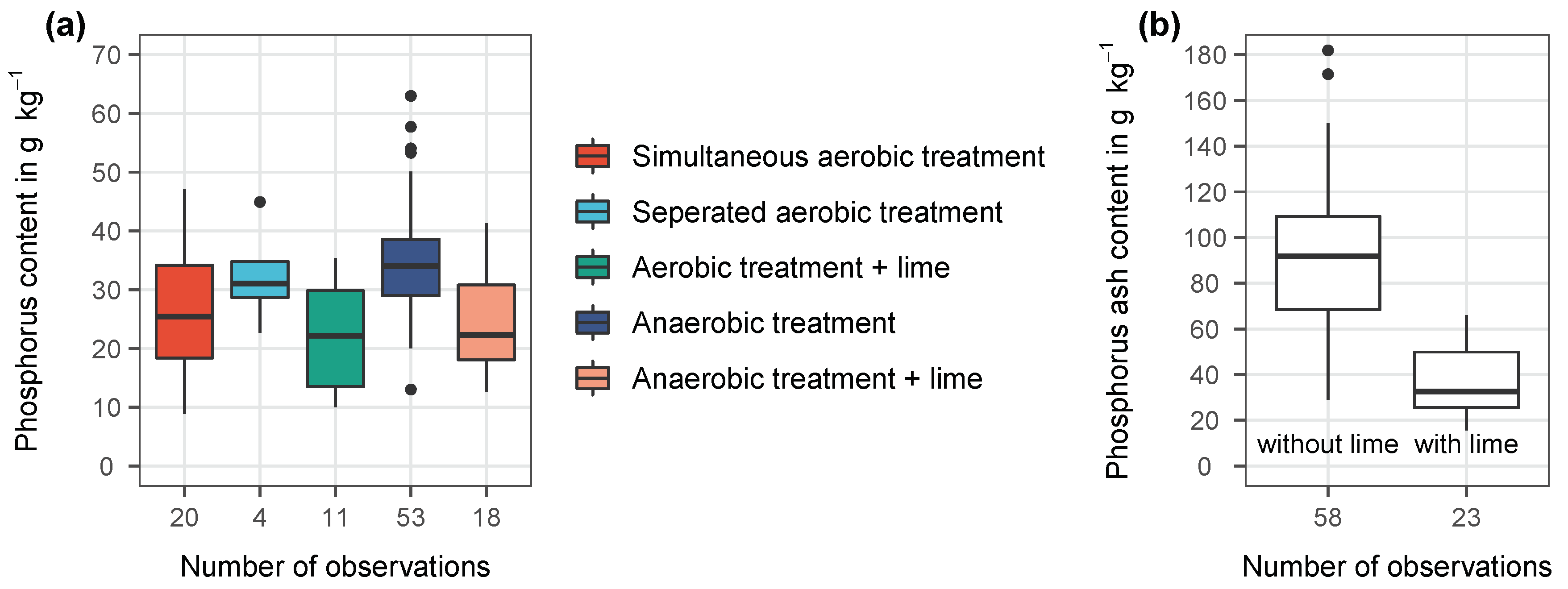This screenshot has width=1568, height=589.
Task: Click the 'Anaerobic treatment + lime' legend text
Action: [807, 378]
